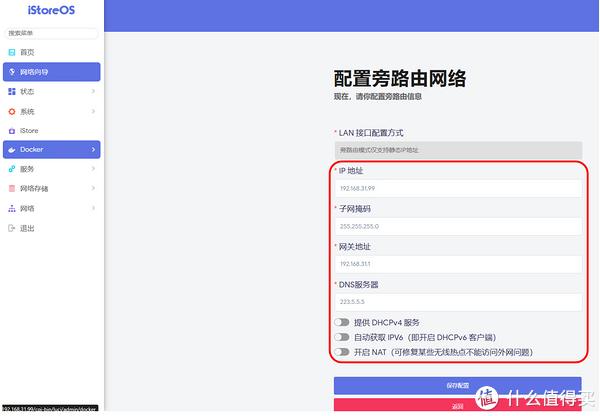Image resolution: width=600 pixels, height=416 pixels.
Task: Click the IP 地址 input field
Action: [x=458, y=188]
